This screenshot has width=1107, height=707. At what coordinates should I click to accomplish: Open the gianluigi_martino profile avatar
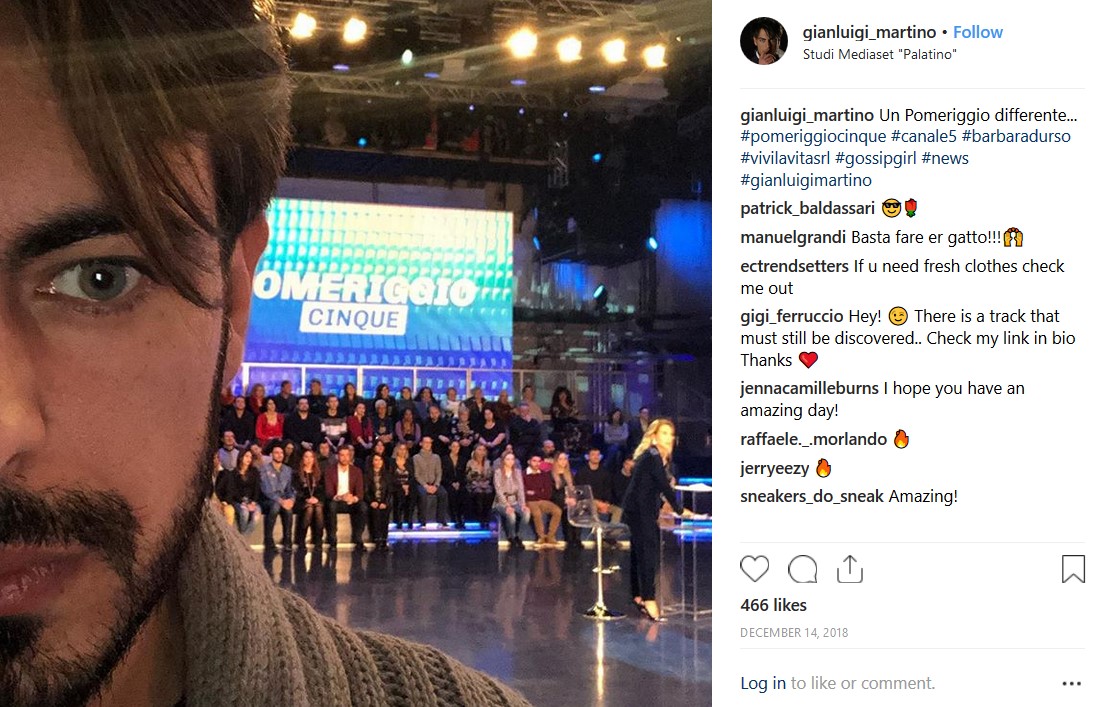coord(764,41)
